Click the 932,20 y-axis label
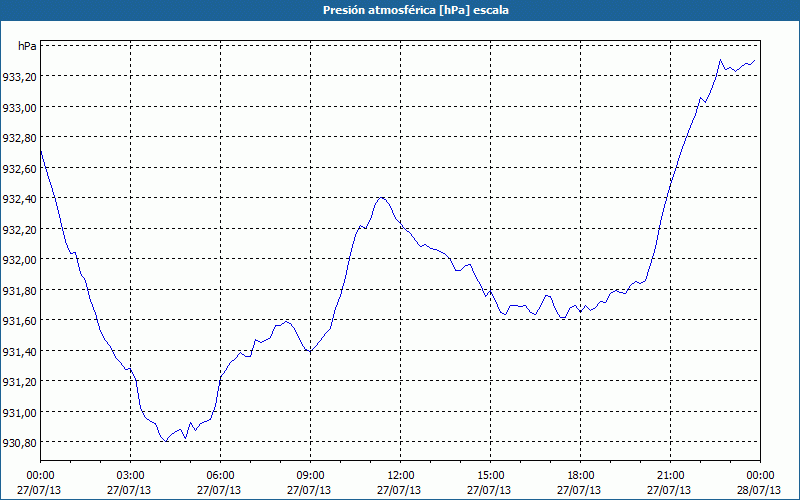800x500 pixels. click(x=19, y=230)
